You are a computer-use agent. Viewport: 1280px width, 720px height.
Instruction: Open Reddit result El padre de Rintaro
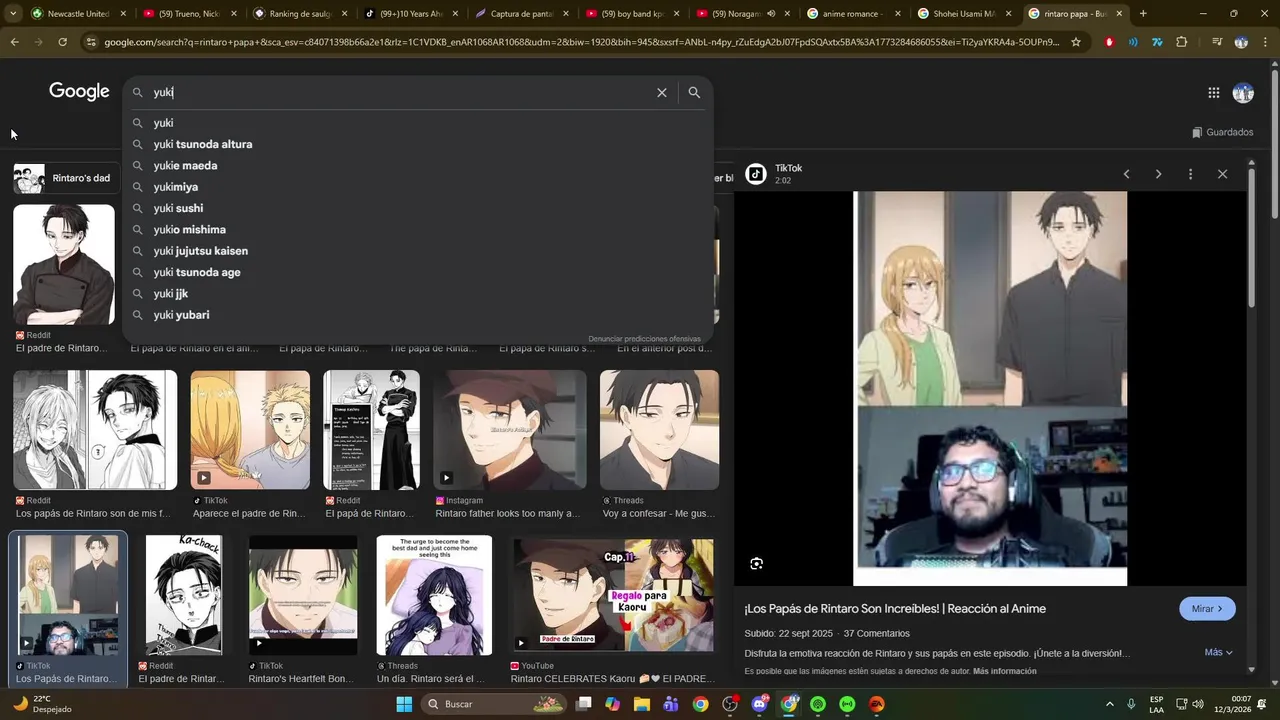[x=64, y=265]
